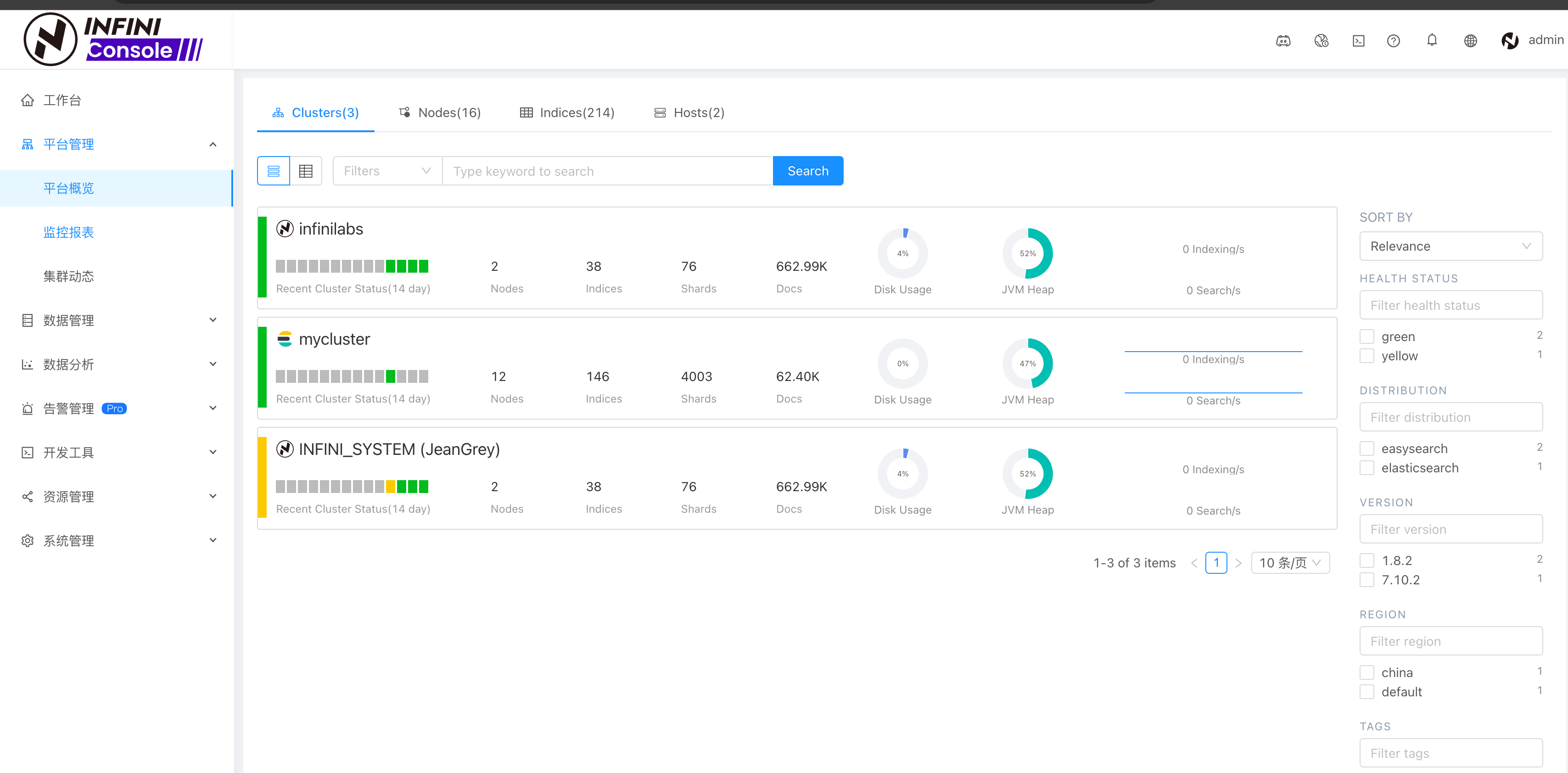This screenshot has width=1568, height=773.
Task: Open the Indices(214) tab
Action: pos(567,112)
